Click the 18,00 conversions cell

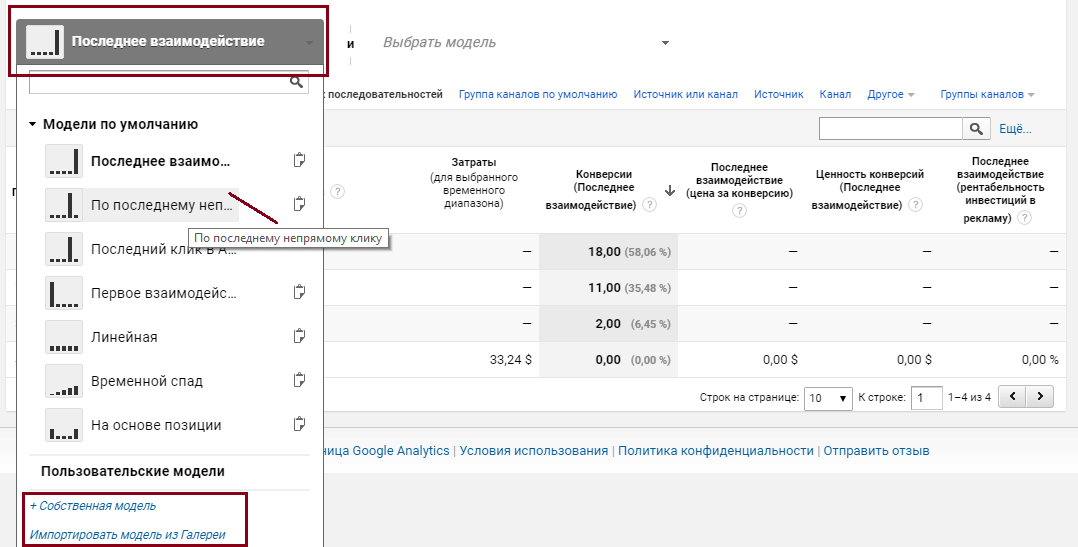pos(608,252)
